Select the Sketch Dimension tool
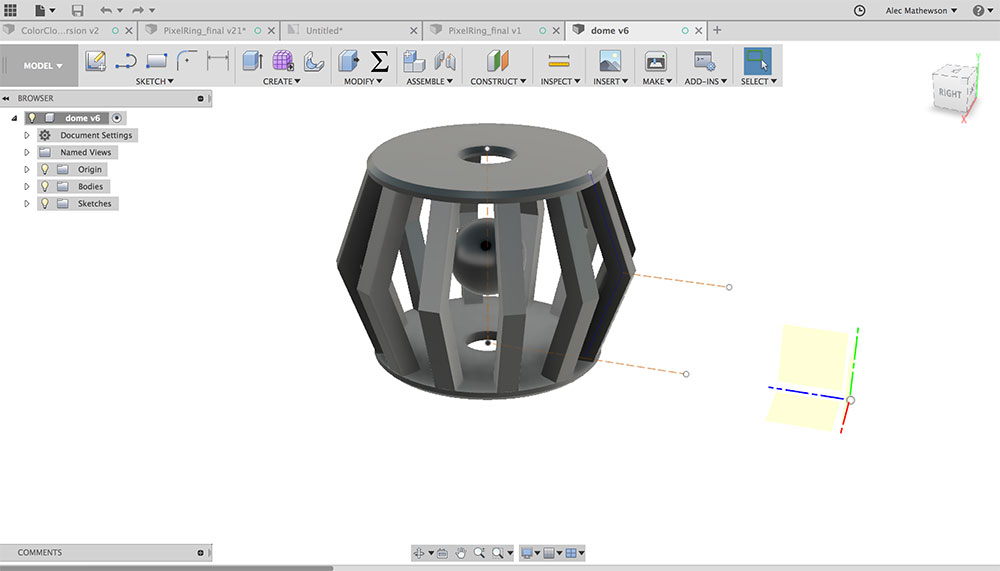Screen dimensions: 1000x571 217,61
